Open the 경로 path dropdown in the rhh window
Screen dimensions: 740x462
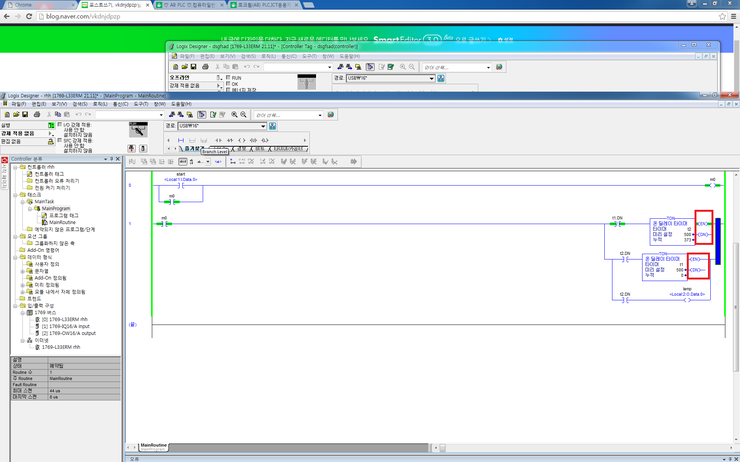pyautogui.click(x=263, y=126)
